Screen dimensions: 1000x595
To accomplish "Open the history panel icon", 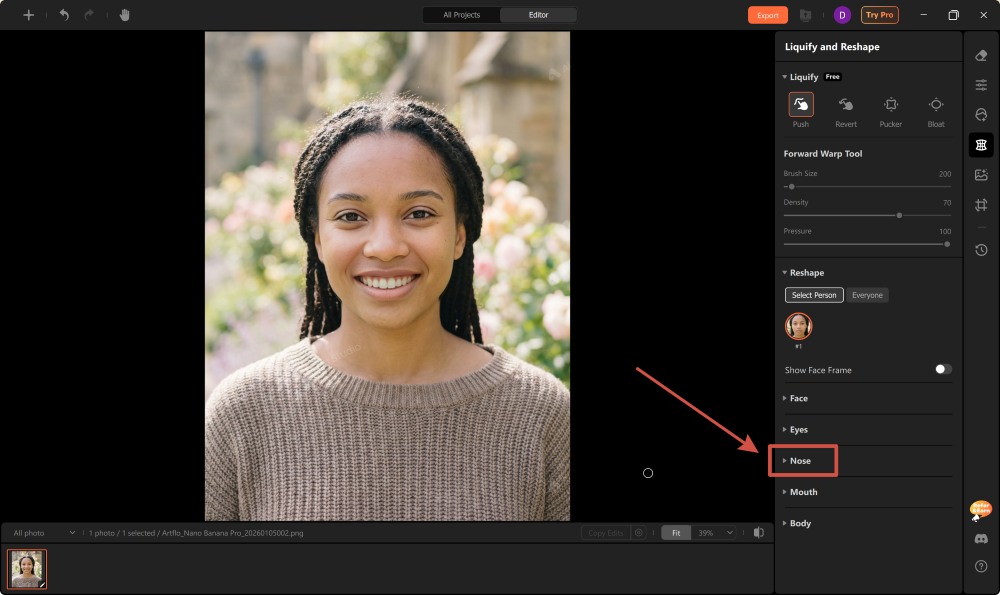I will click(981, 250).
